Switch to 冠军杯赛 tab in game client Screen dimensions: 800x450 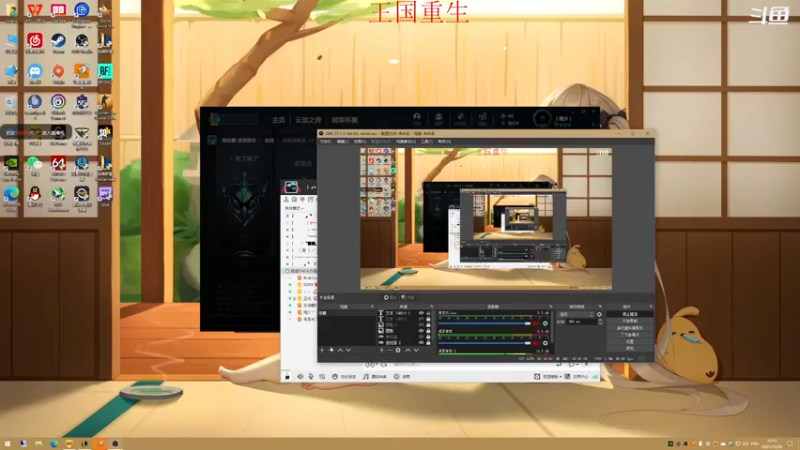point(344,120)
